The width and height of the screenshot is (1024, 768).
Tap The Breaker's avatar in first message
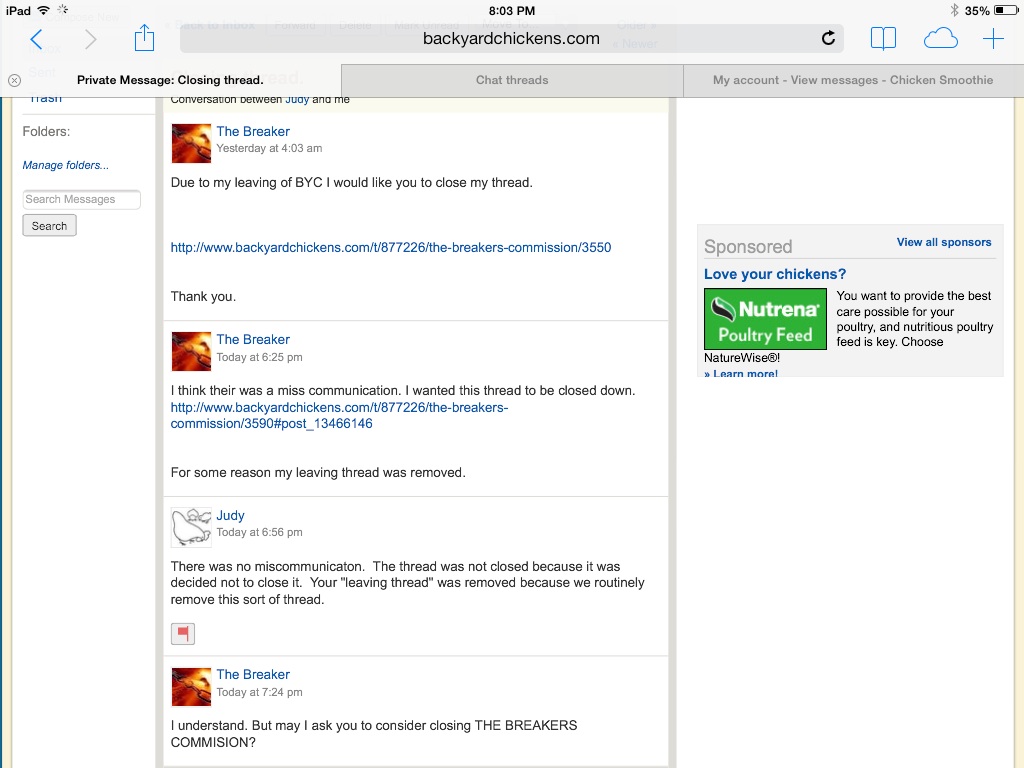(191, 143)
